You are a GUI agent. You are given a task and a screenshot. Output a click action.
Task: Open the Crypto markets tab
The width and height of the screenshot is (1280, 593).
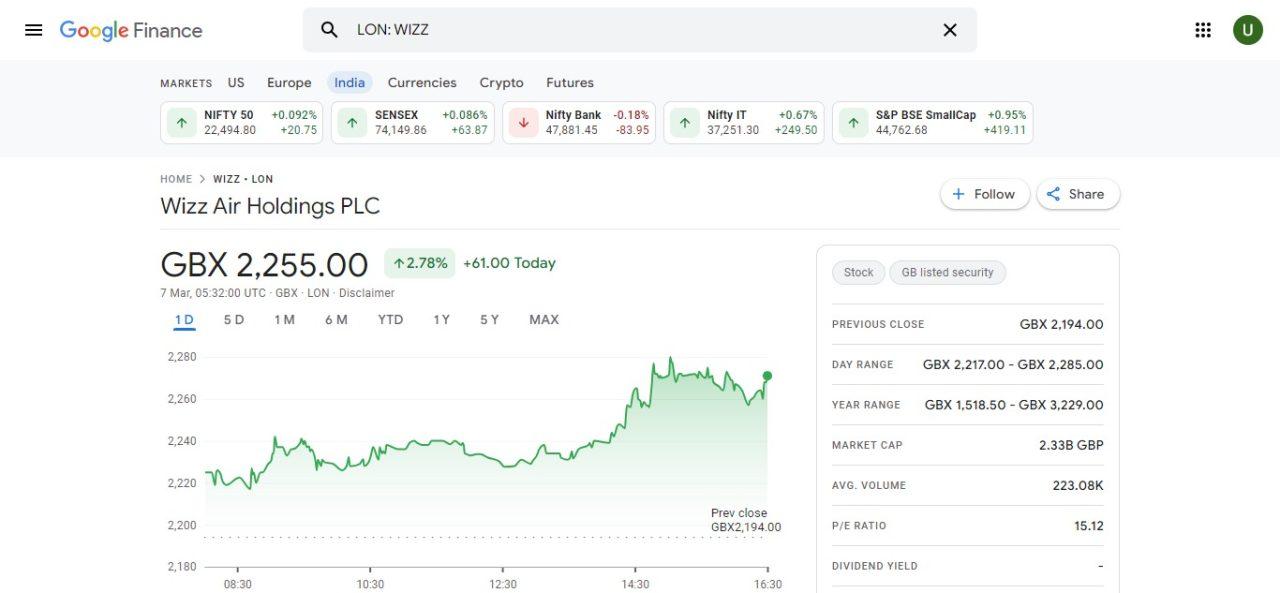point(501,83)
